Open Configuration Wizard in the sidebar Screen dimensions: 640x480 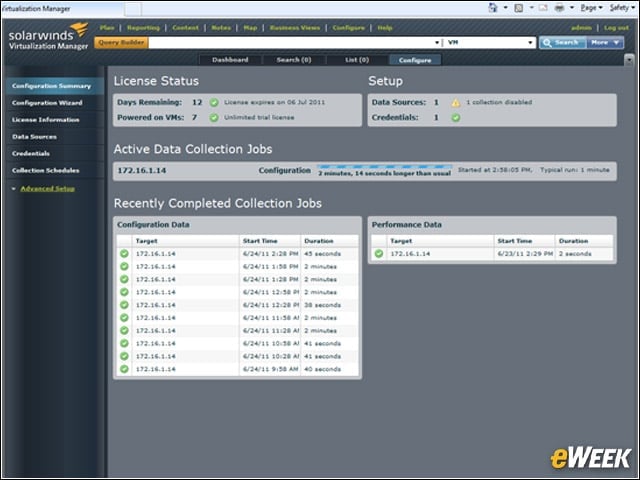coord(55,103)
